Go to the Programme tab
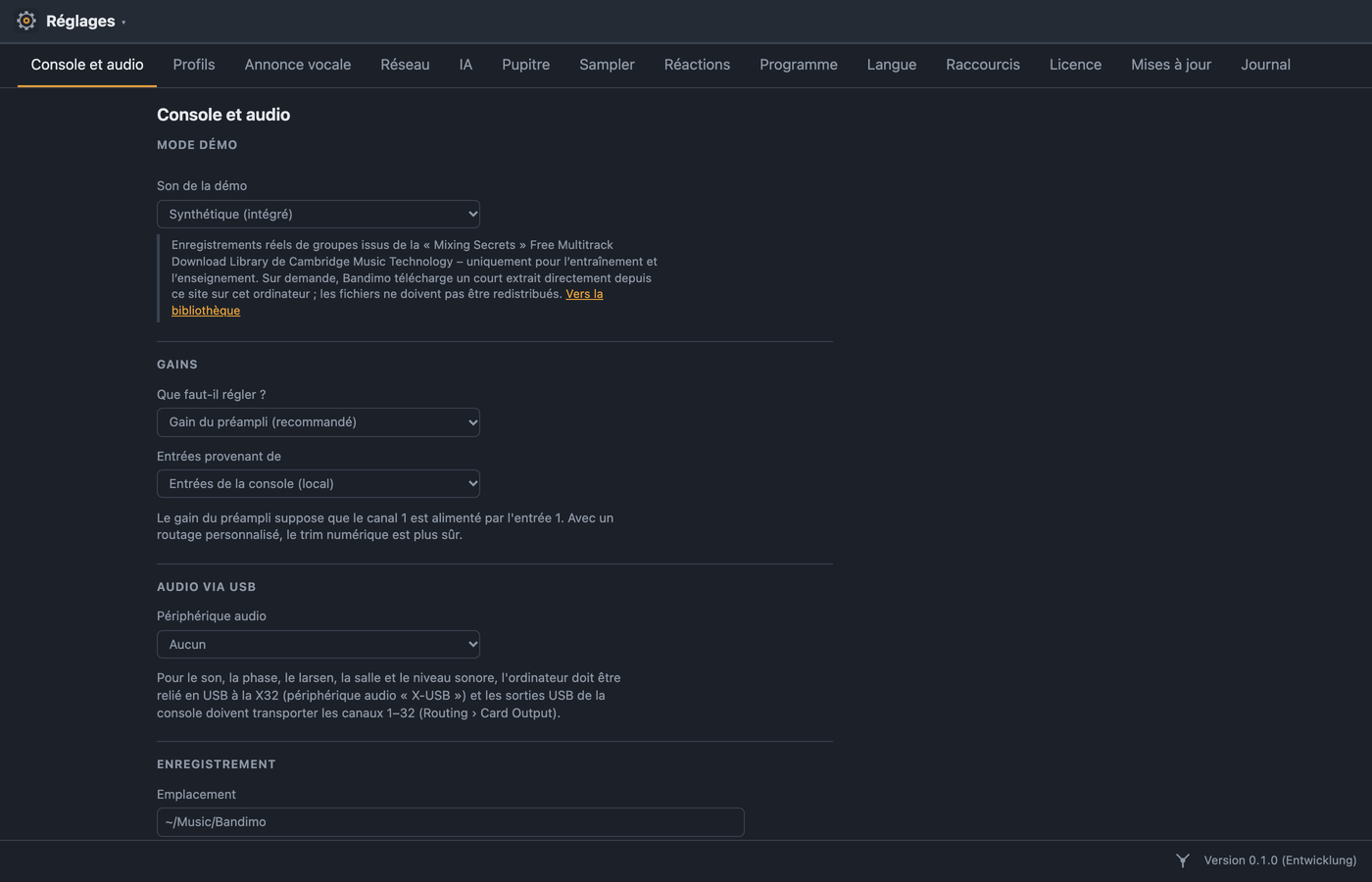This screenshot has width=1372, height=882. pos(799,65)
